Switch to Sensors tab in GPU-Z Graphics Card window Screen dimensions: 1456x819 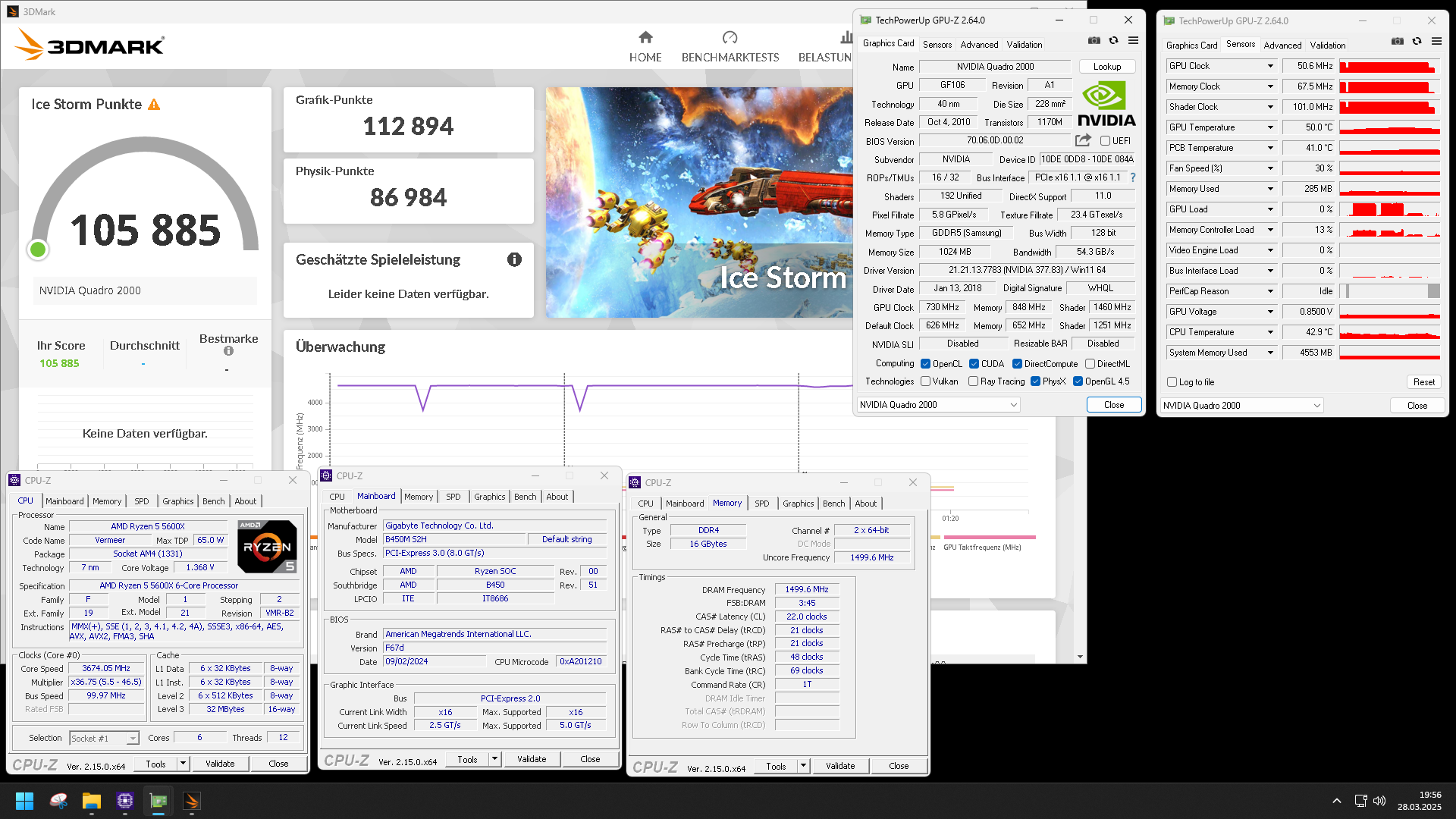click(937, 45)
